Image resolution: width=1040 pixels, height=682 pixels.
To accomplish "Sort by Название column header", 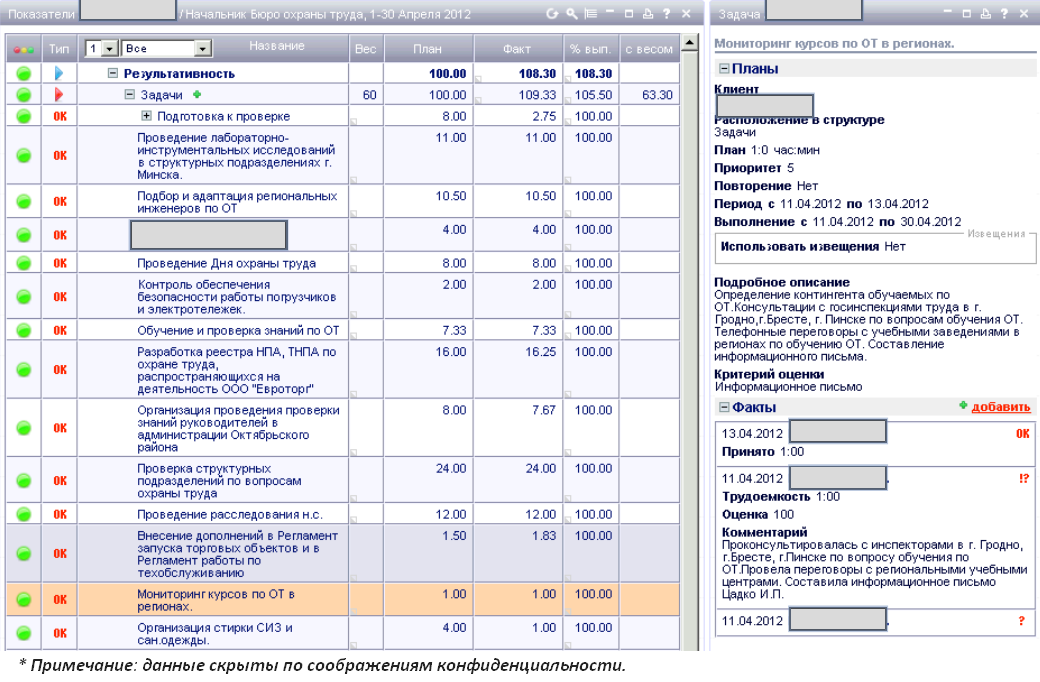I will click(277, 46).
